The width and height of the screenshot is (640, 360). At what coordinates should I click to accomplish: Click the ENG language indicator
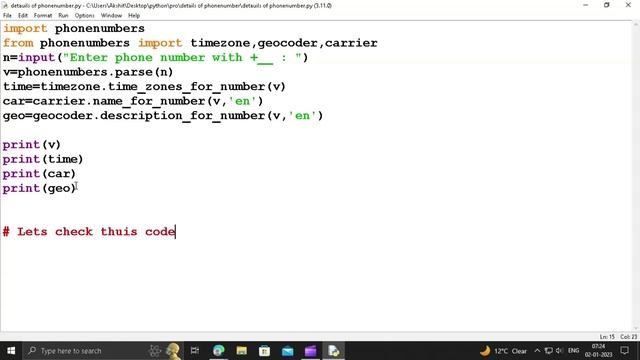(573, 351)
